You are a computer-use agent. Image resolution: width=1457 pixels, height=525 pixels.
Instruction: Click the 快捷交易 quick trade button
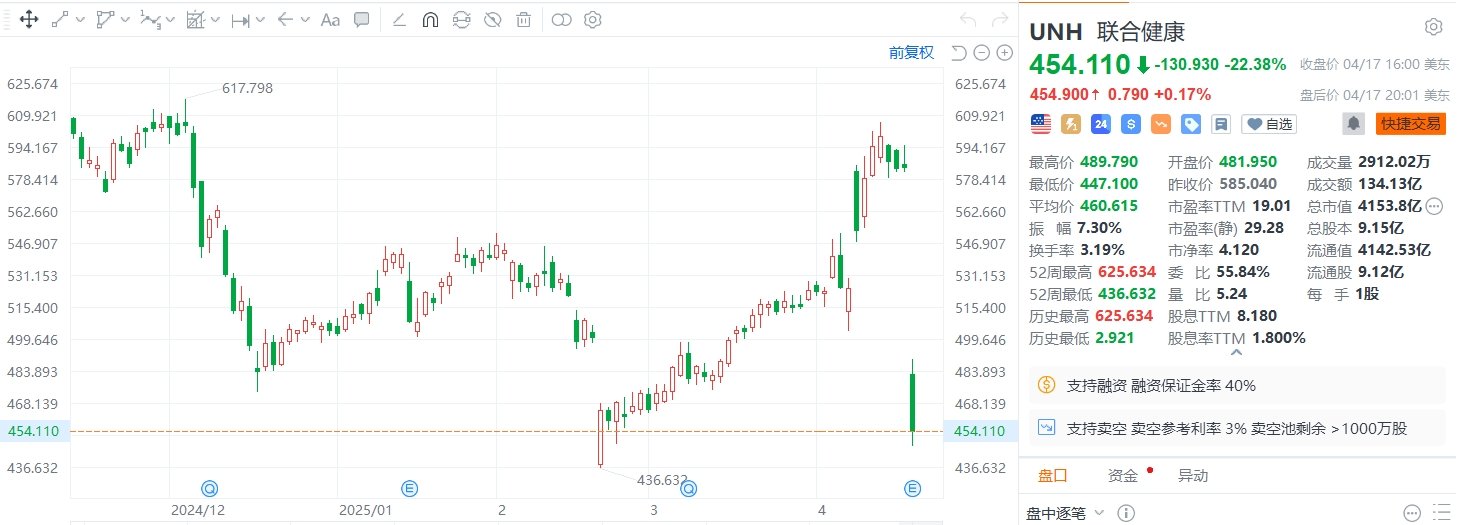1410,124
